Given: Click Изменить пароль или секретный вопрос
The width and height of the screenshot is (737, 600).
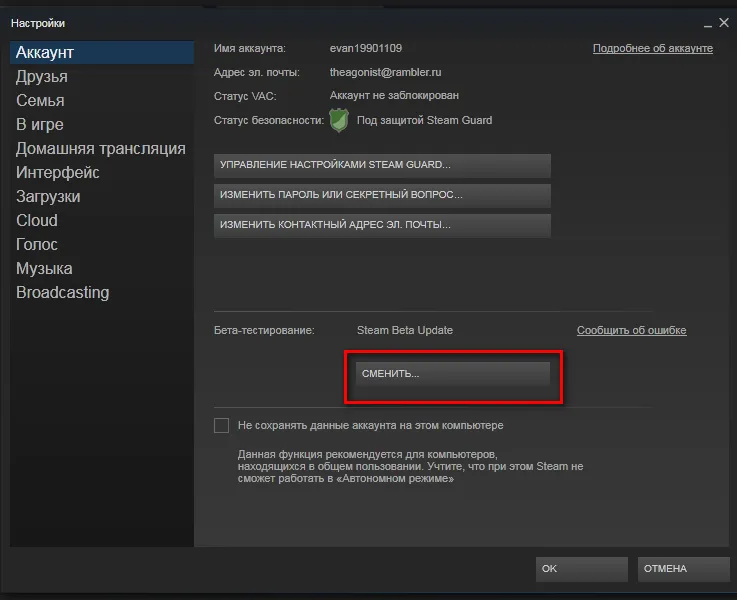Looking at the screenshot, I should (x=382, y=195).
